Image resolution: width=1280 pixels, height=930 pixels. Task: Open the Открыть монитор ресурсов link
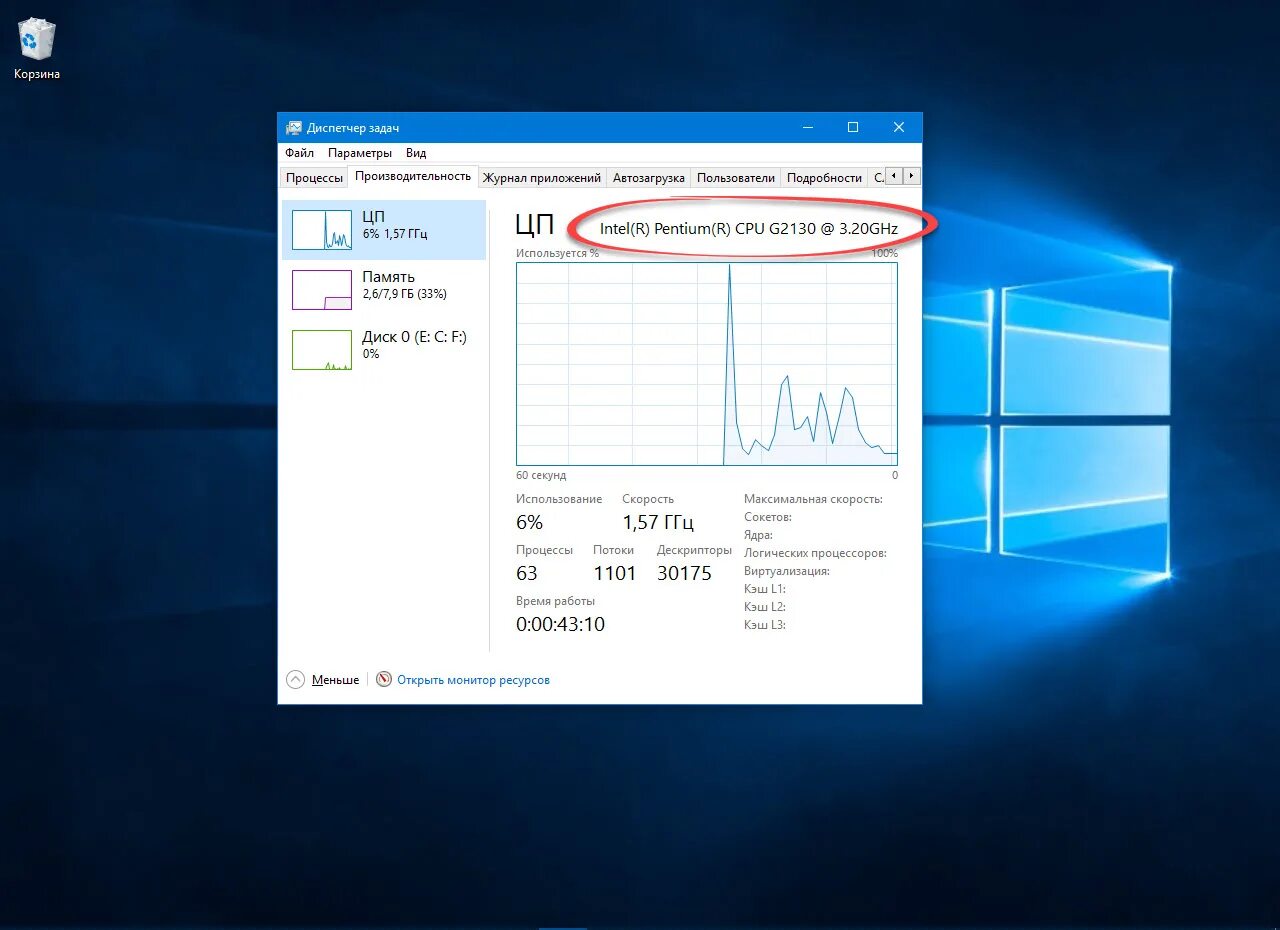tap(473, 680)
